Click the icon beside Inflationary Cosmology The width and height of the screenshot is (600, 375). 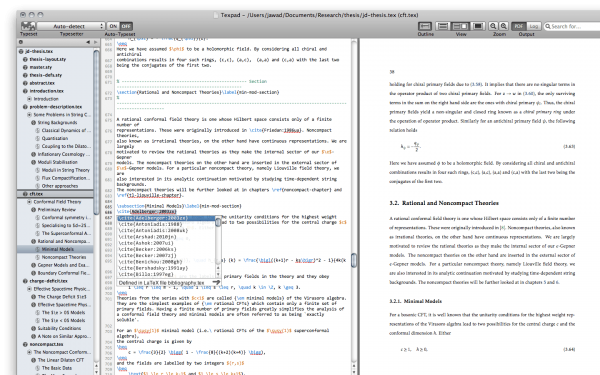click(x=33, y=154)
